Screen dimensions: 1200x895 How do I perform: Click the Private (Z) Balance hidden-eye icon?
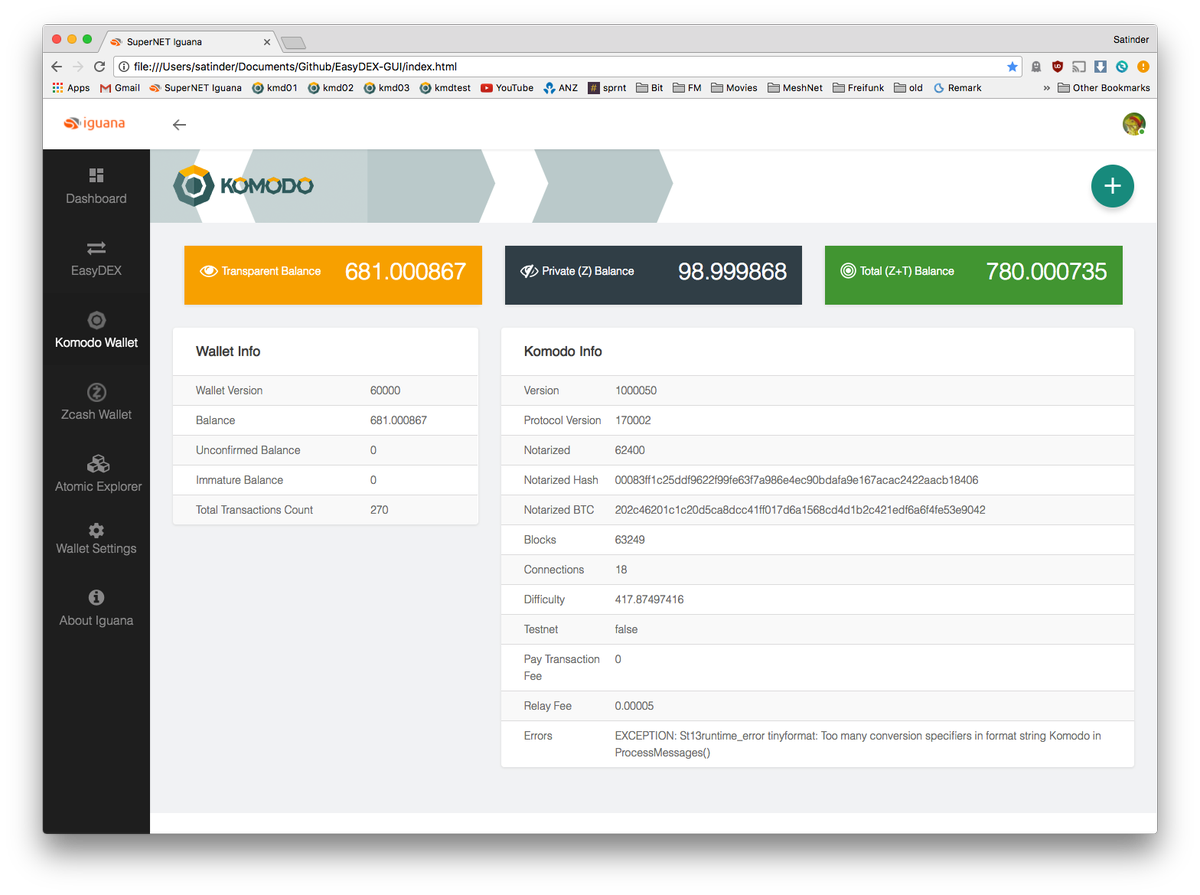529,271
